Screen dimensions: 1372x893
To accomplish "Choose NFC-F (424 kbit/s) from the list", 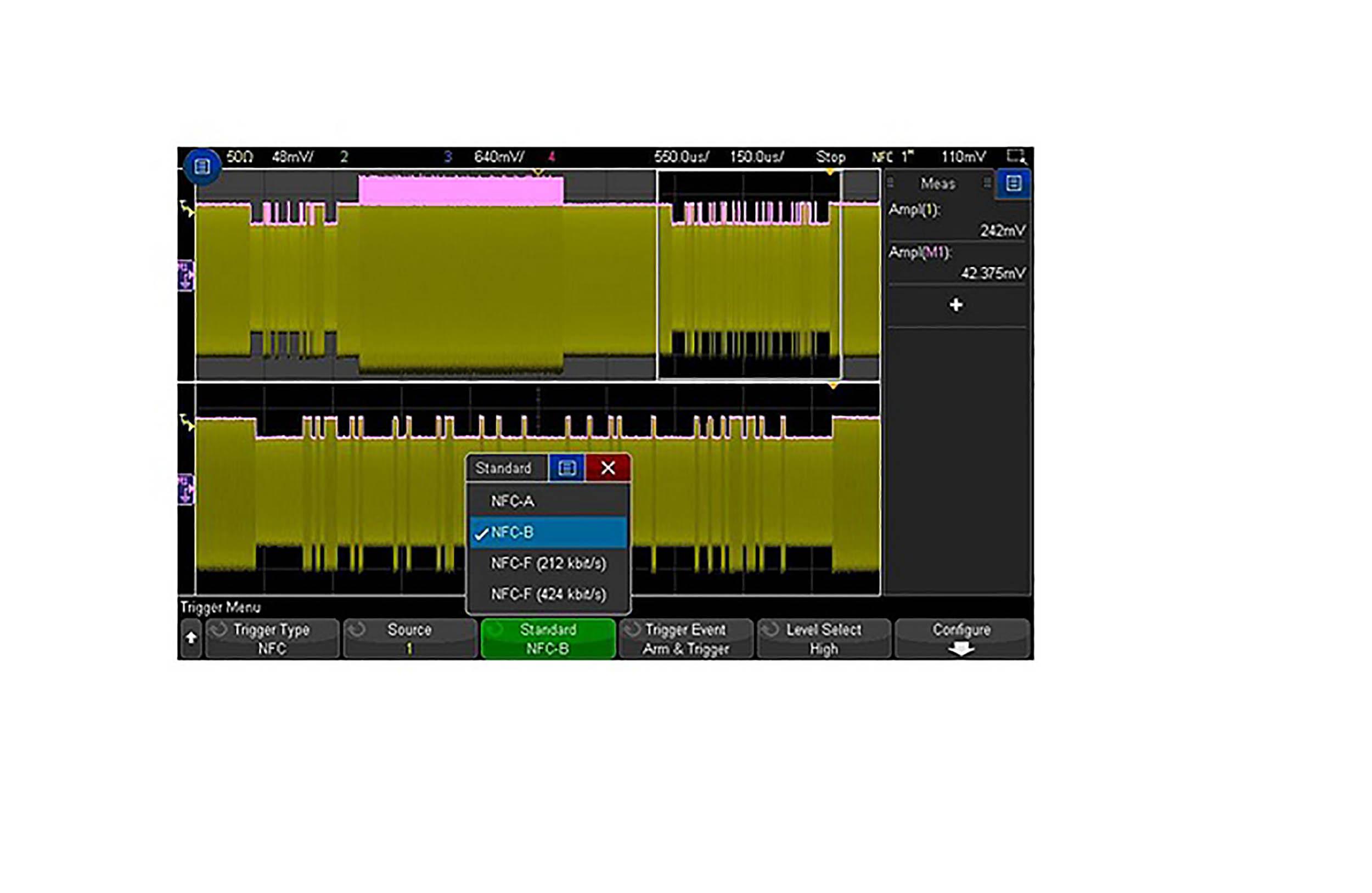I will tap(548, 594).
